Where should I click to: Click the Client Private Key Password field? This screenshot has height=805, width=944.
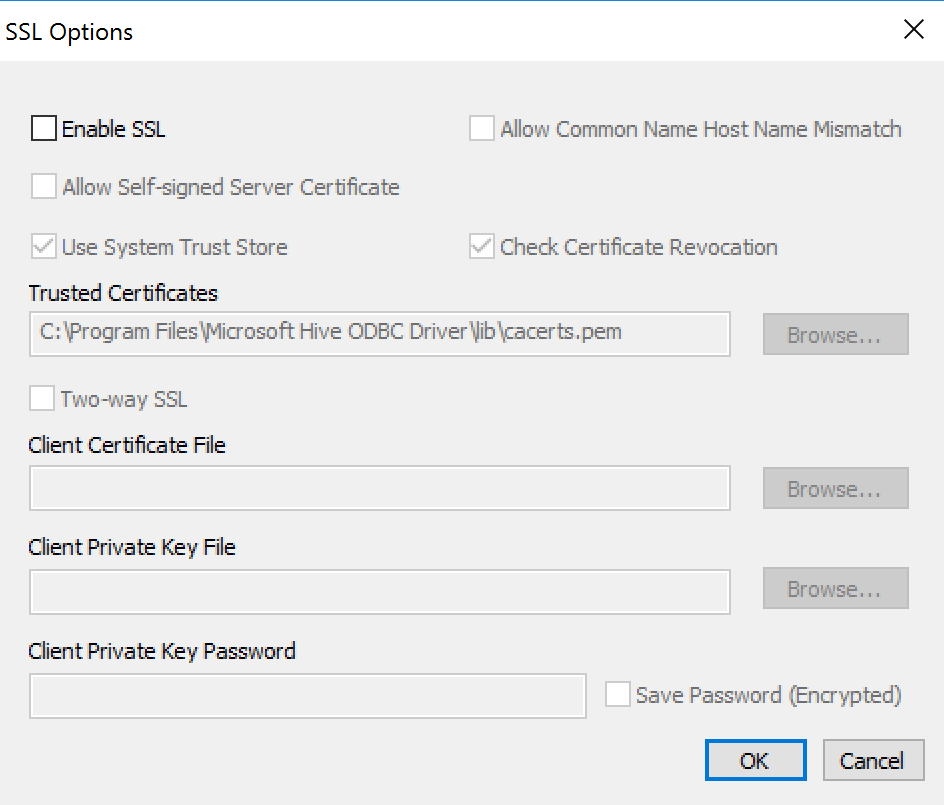pos(308,696)
